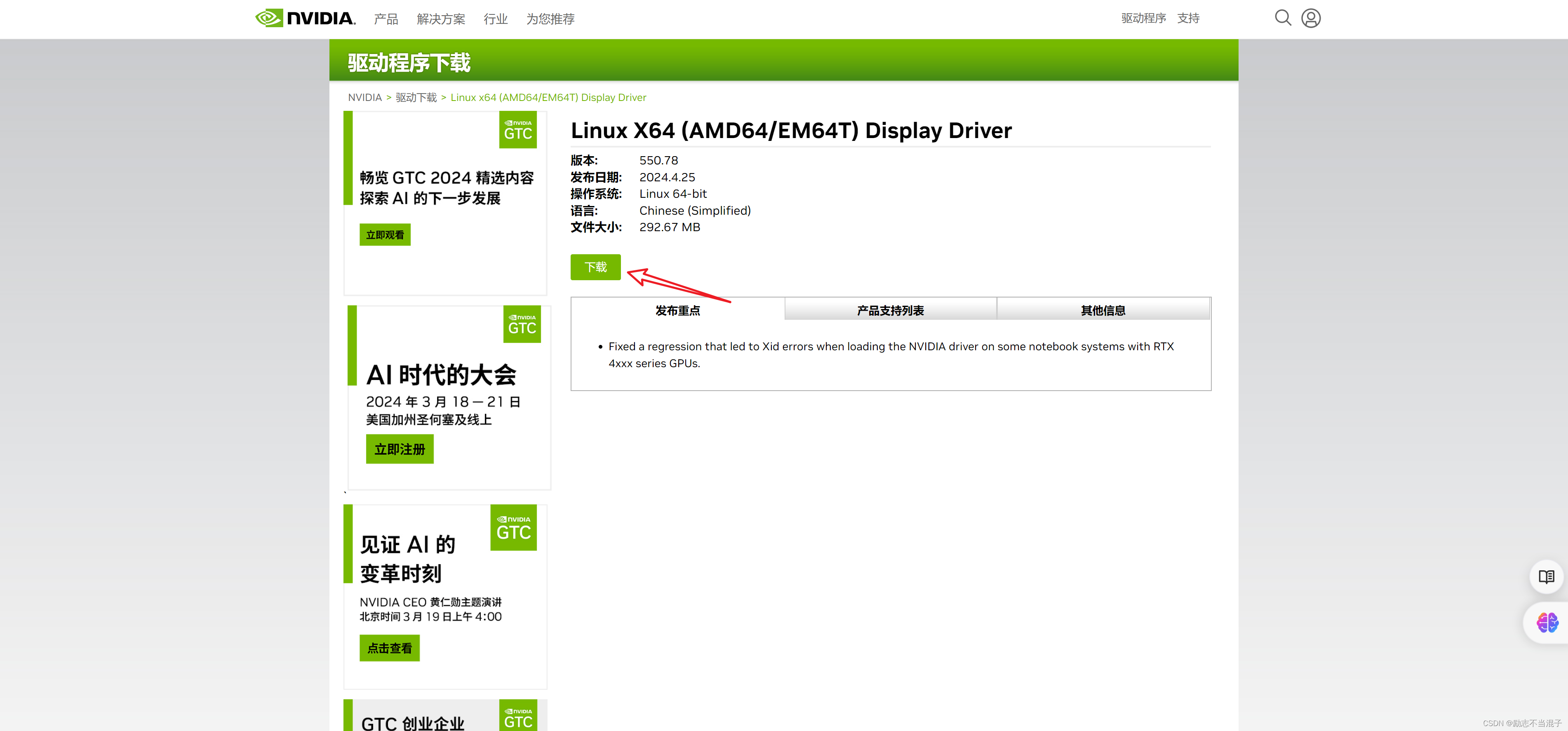Click the 驱动下载 breadcrumb link

416,97
